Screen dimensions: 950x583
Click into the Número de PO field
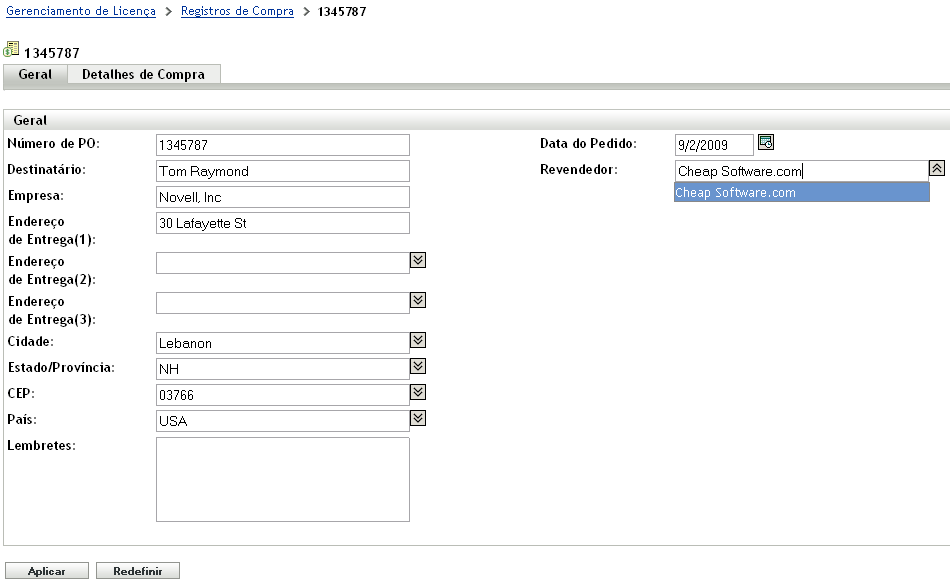point(283,145)
